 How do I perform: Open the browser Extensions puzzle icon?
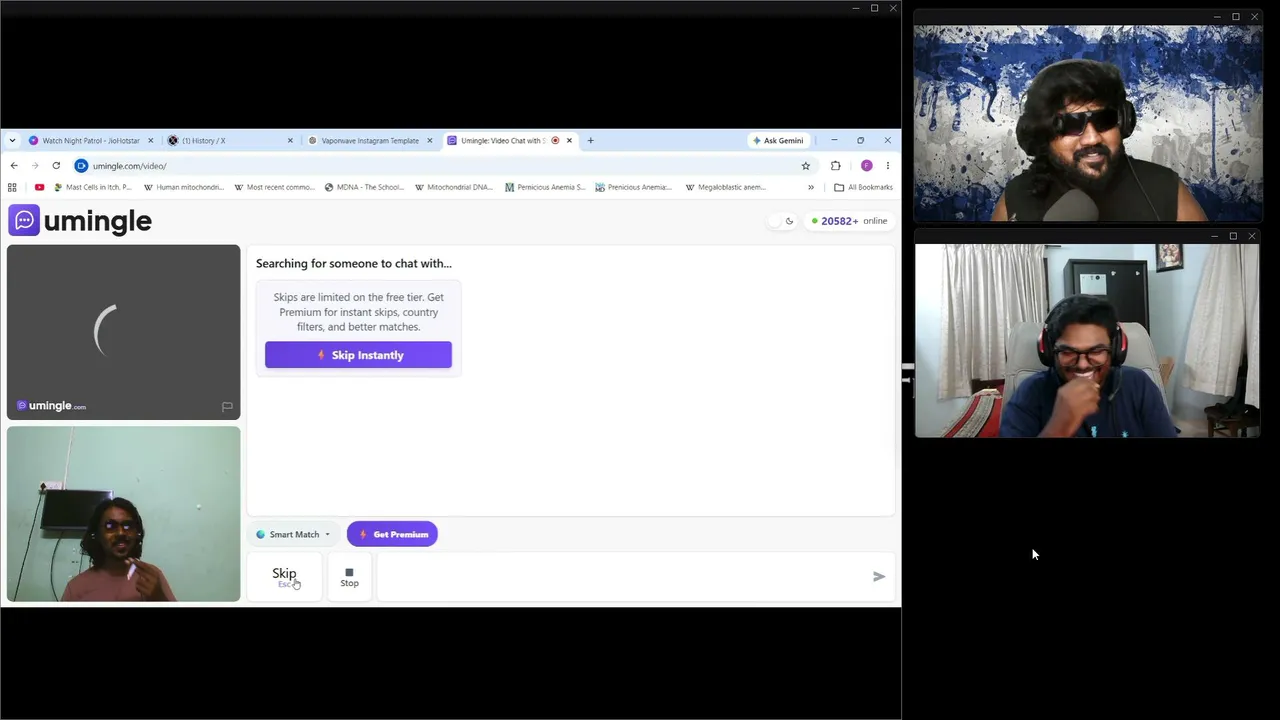pos(836,166)
